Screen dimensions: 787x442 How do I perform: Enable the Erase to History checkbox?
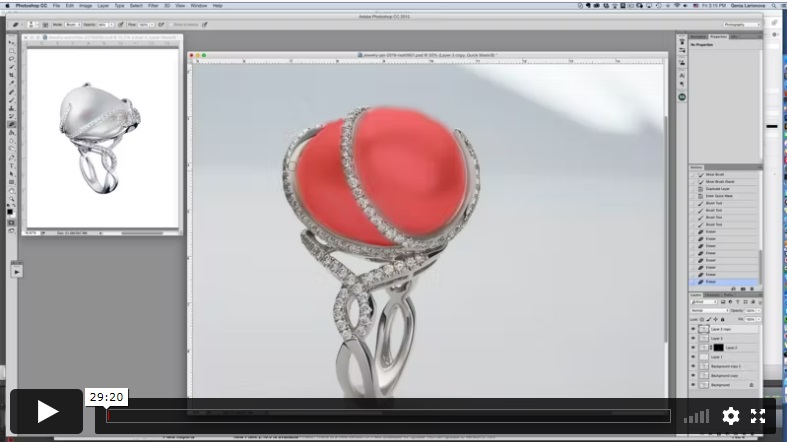point(171,24)
